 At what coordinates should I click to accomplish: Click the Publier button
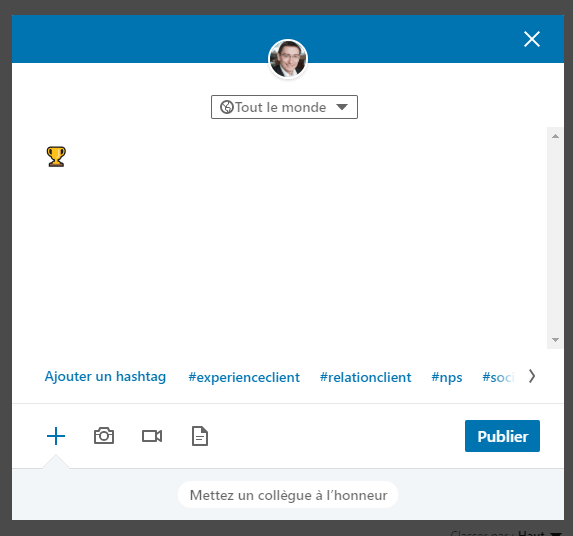pos(502,436)
